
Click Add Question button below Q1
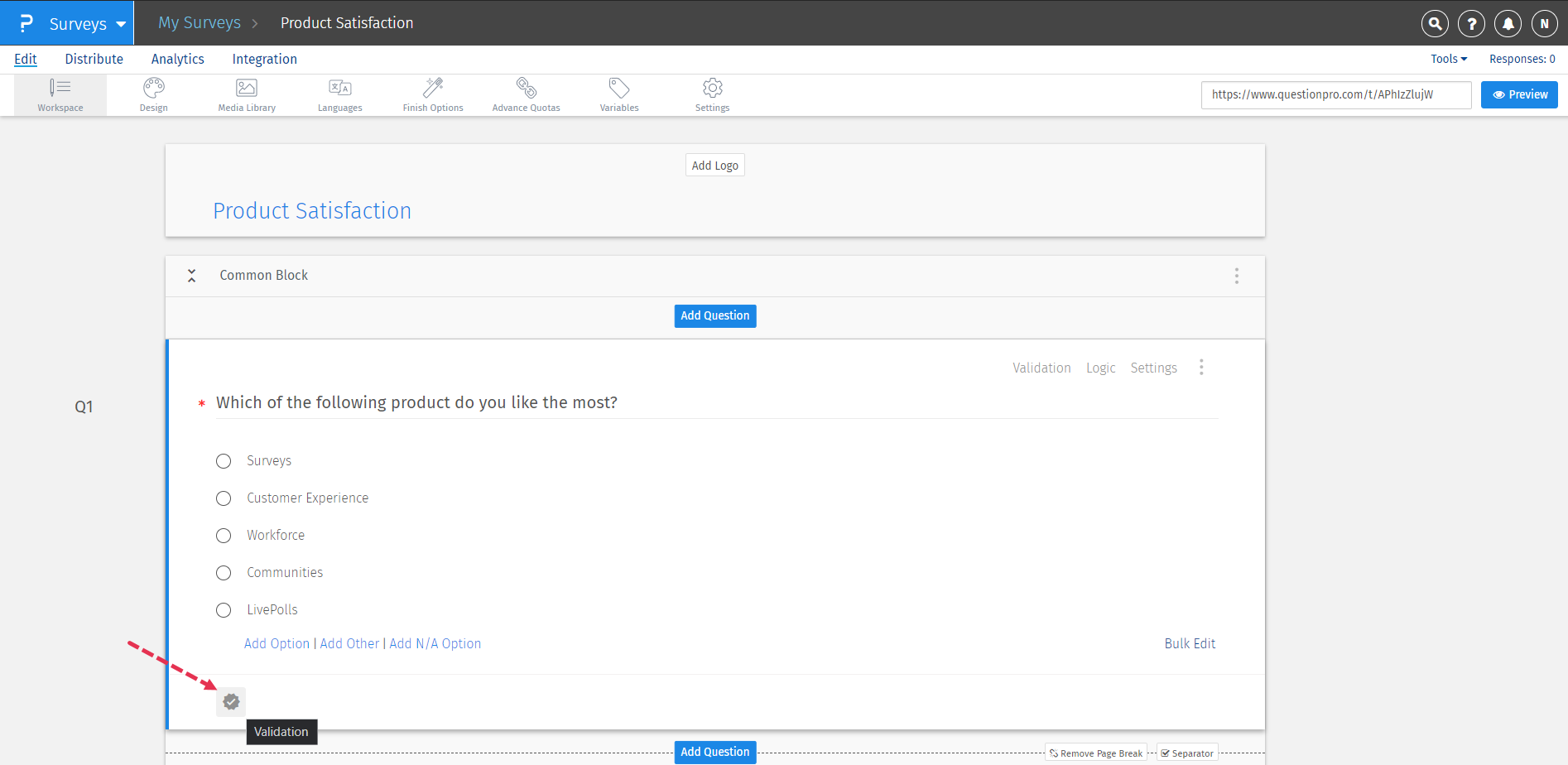click(x=715, y=752)
